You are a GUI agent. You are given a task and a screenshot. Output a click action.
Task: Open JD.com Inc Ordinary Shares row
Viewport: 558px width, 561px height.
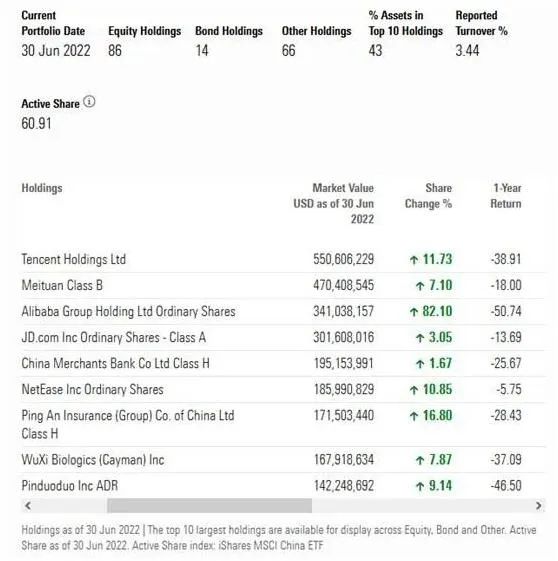114,337
